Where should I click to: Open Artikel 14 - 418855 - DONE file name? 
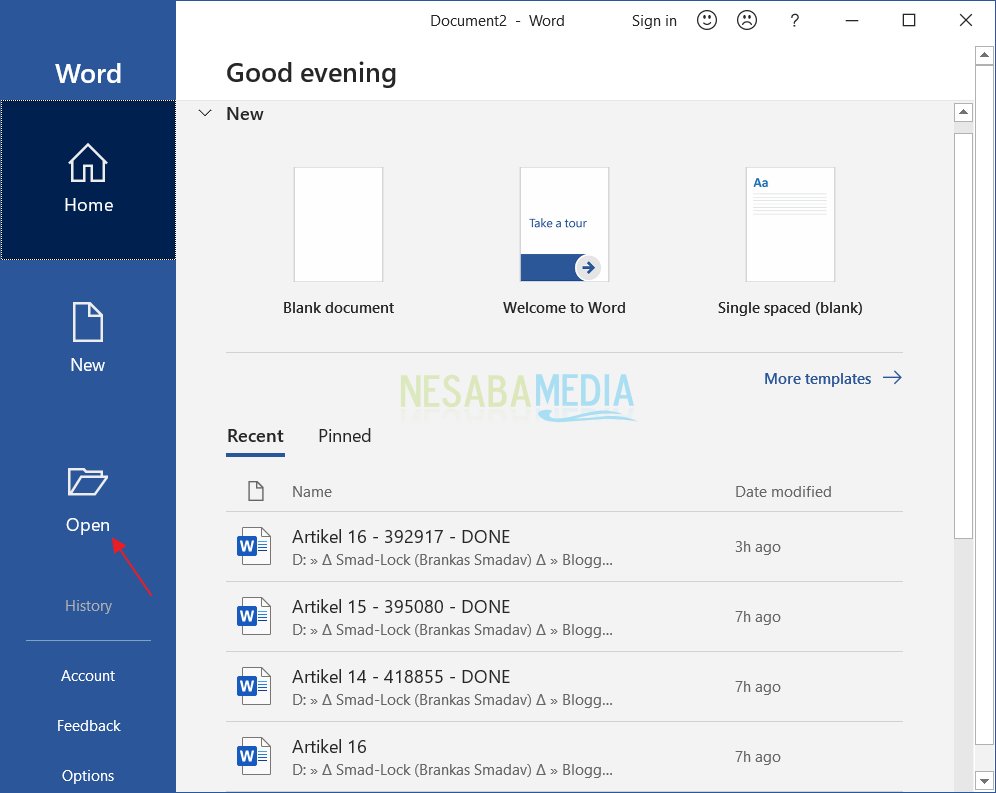coord(401,677)
